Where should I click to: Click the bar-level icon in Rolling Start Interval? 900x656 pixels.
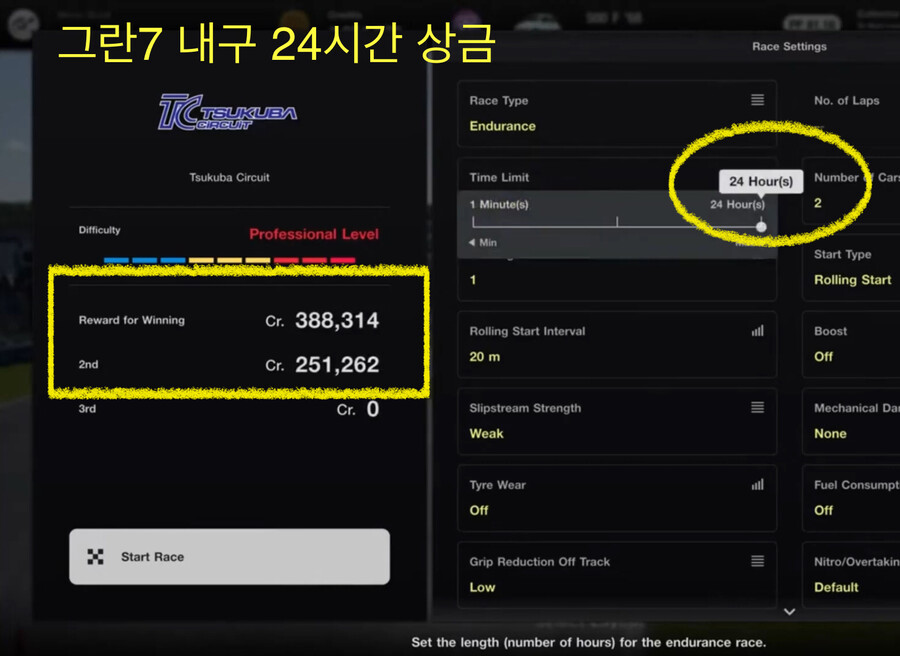click(757, 331)
